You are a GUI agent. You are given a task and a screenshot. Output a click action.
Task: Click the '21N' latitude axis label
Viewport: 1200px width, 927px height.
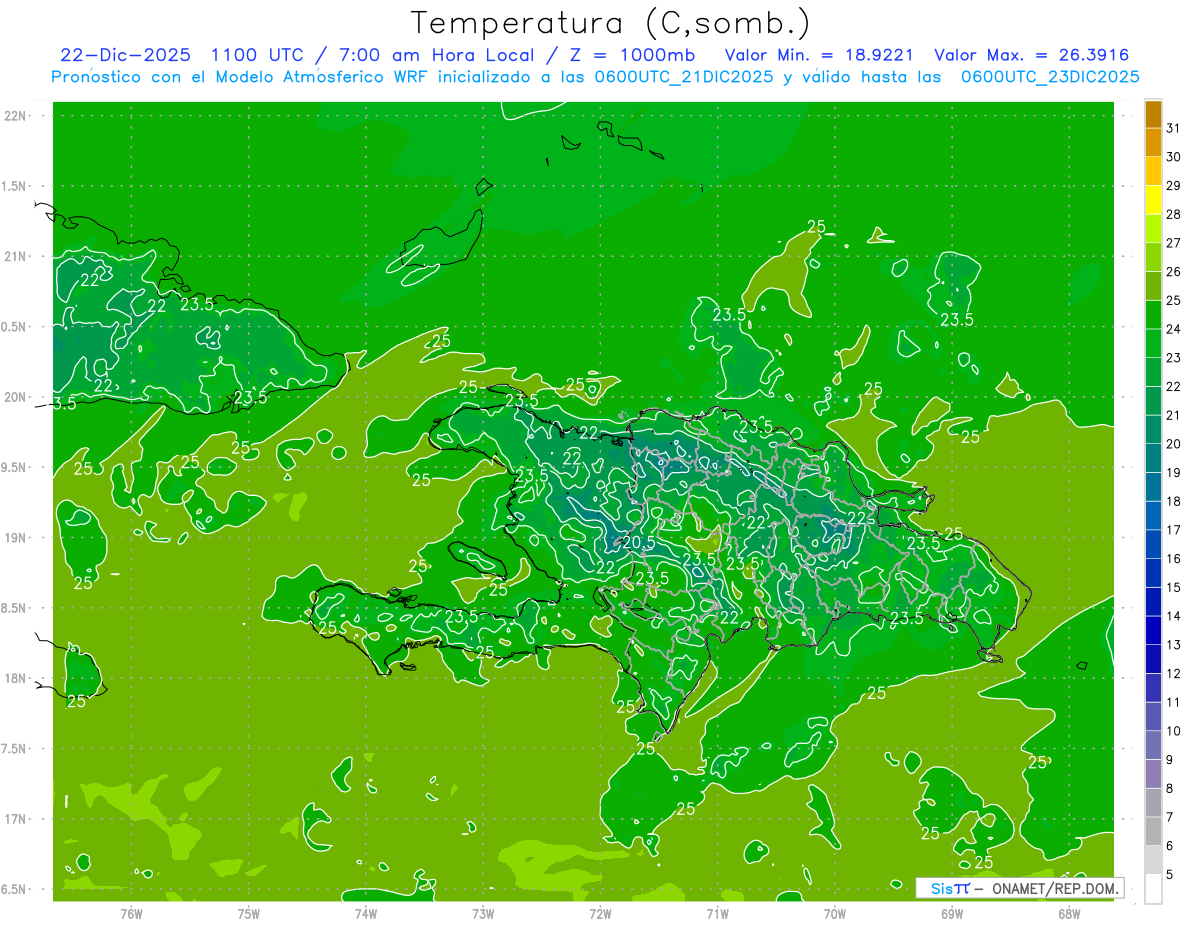[x=14, y=256]
